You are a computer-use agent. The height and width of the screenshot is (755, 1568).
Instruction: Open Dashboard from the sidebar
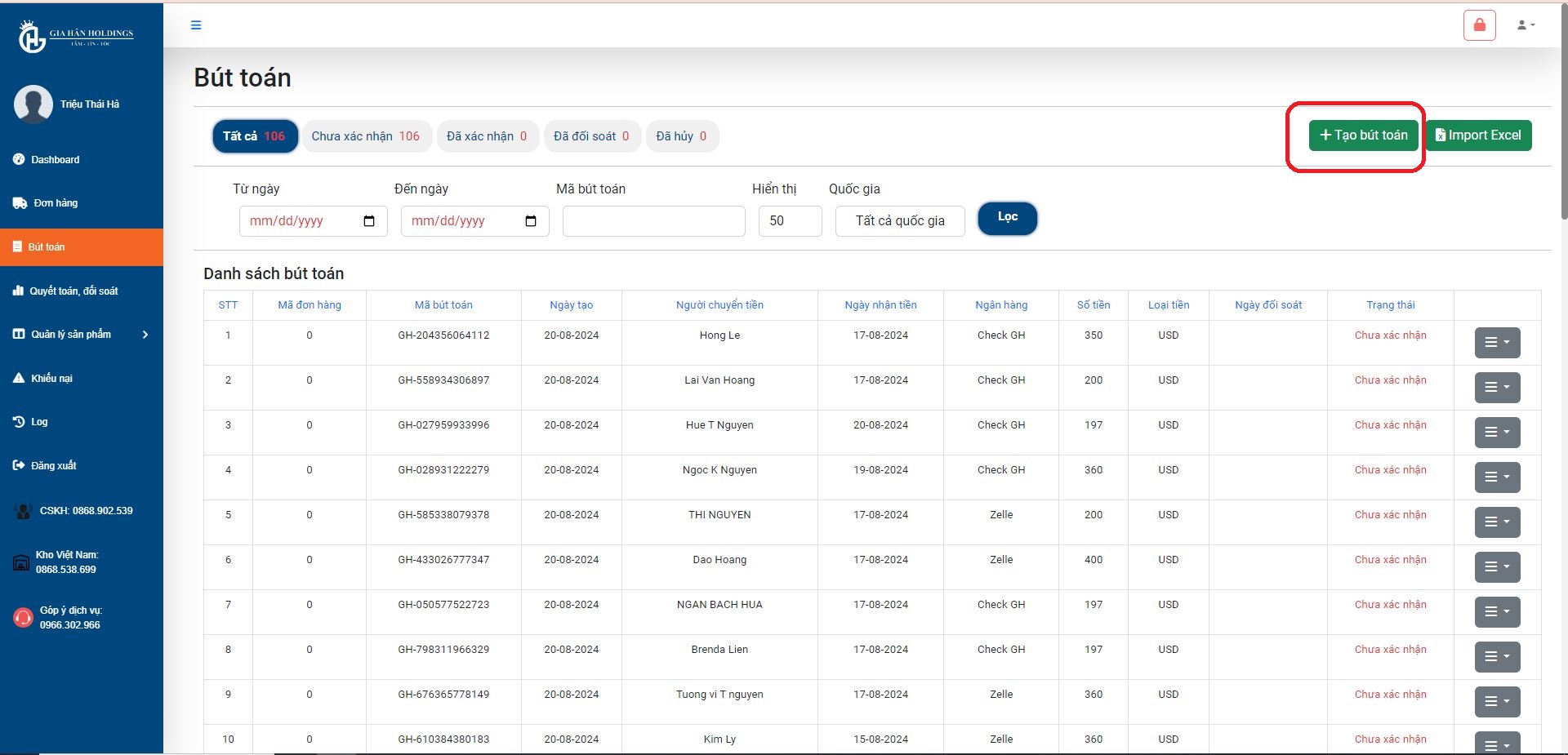click(x=55, y=160)
